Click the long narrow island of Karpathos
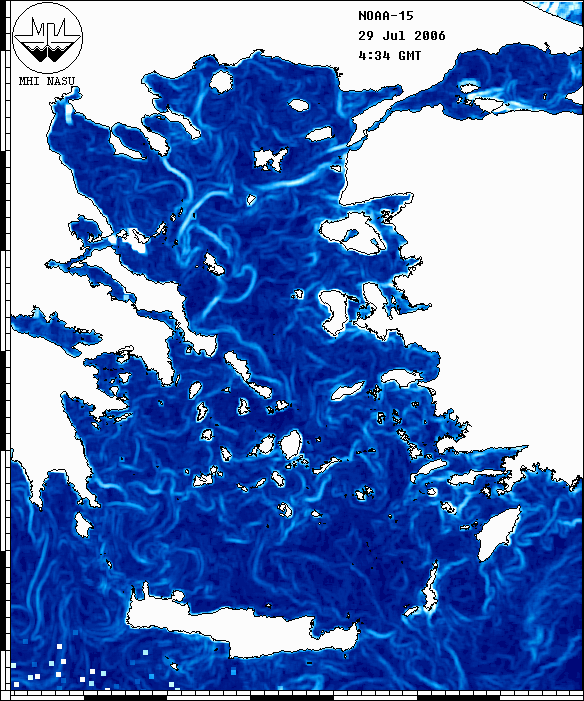This screenshot has height=701, width=584. point(430,587)
